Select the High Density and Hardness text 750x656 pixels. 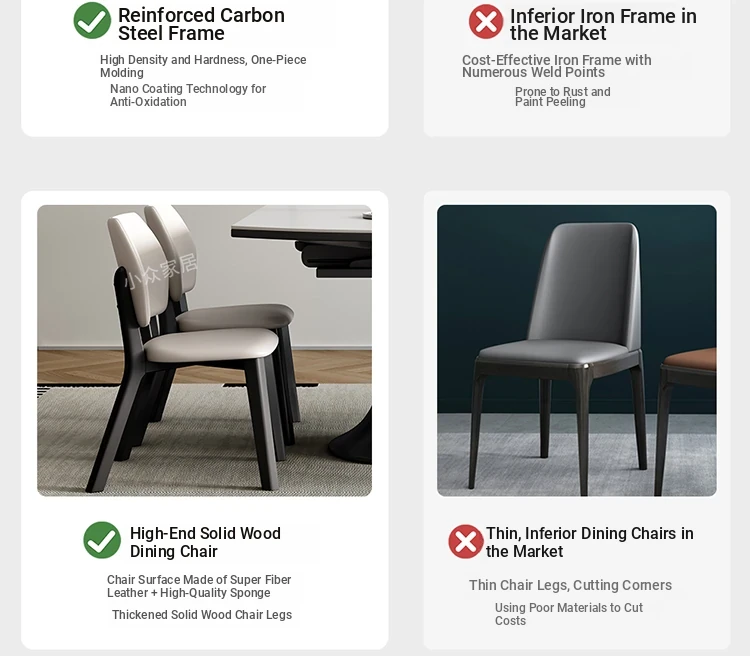(203, 66)
